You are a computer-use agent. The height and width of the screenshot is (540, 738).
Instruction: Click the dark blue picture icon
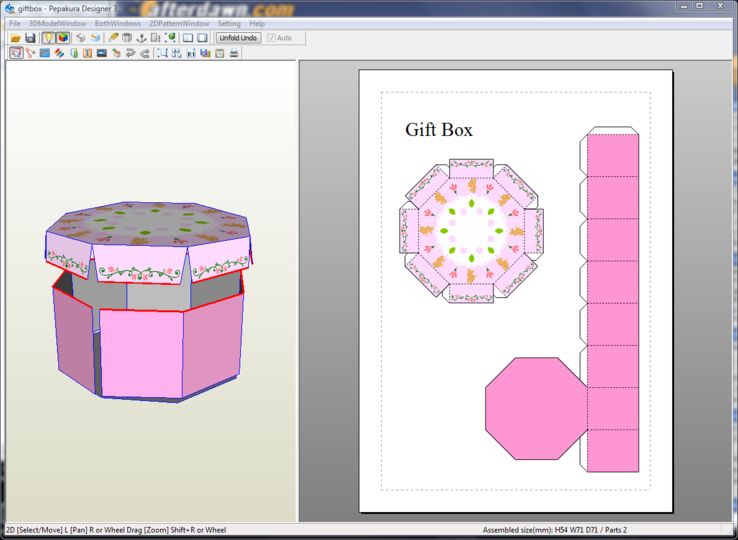pyautogui.click(x=102, y=53)
